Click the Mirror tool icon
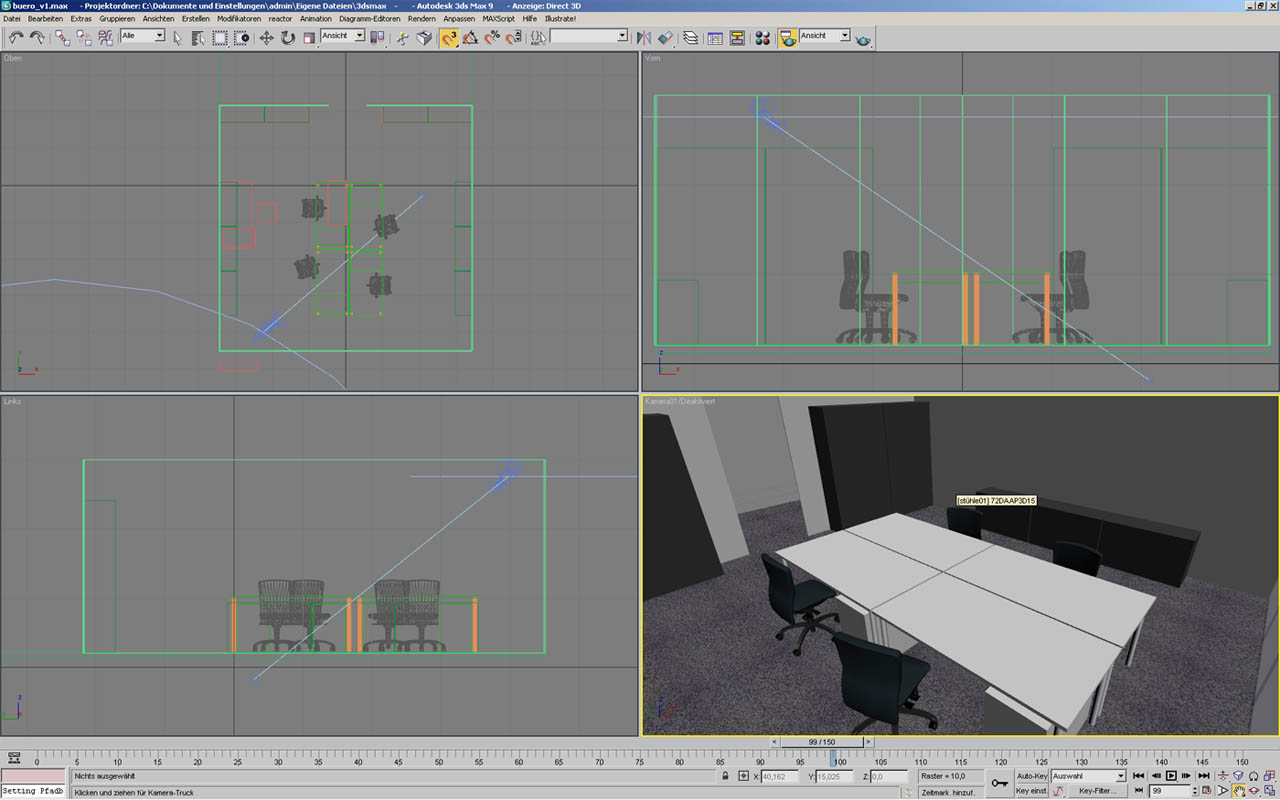 (643, 37)
